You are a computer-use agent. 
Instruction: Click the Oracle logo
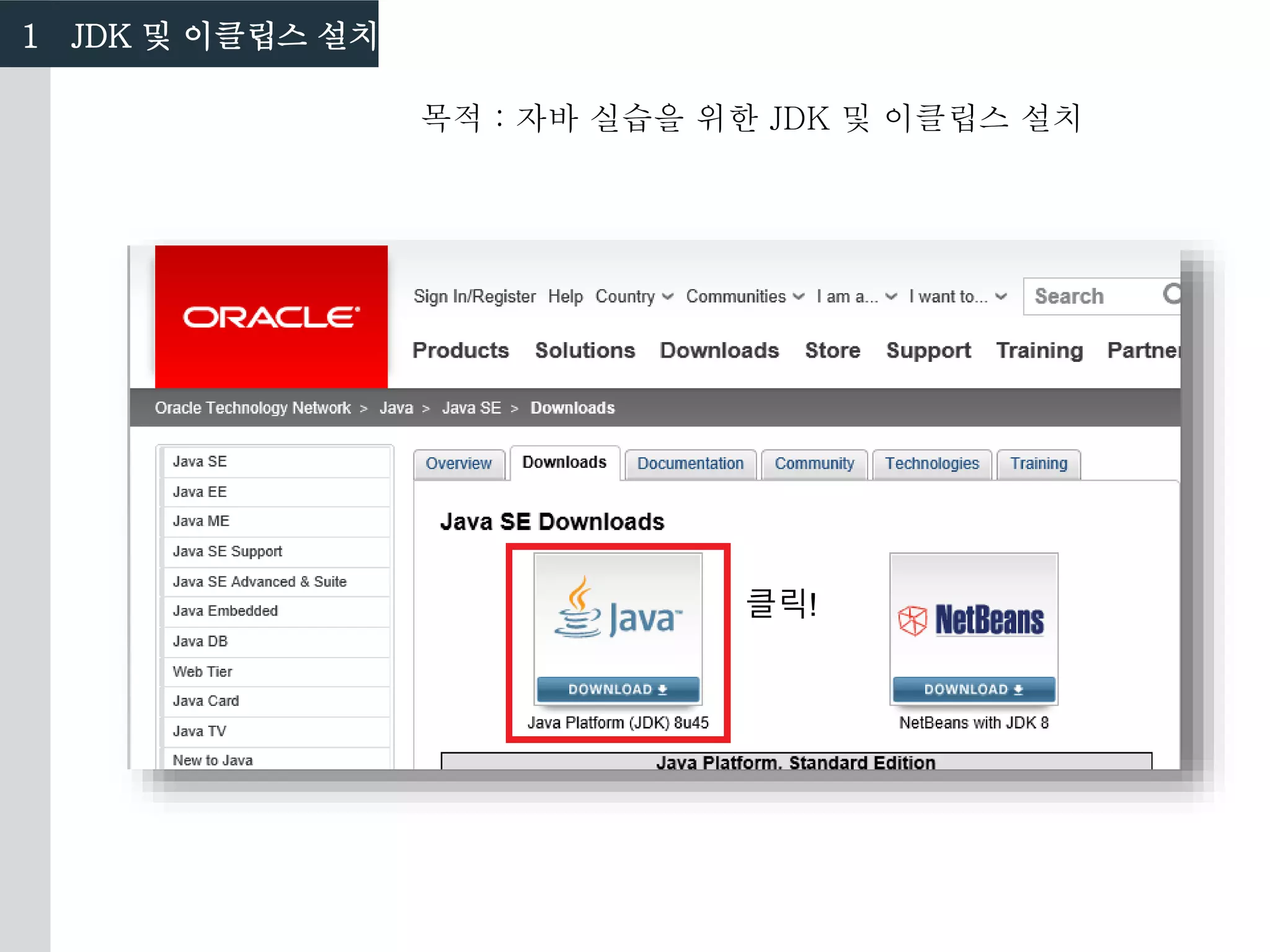(x=271, y=317)
